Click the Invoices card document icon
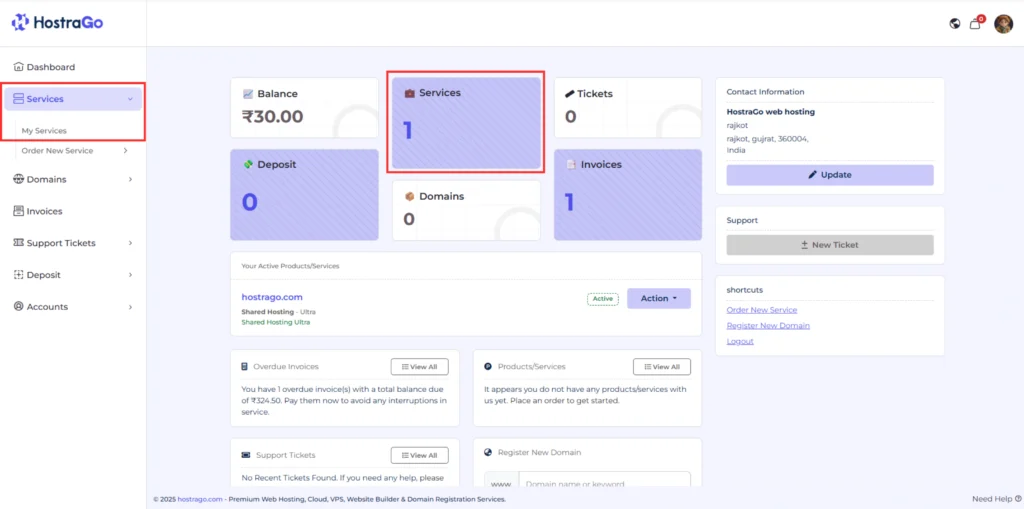Image resolution: width=1024 pixels, height=509 pixels. coord(571,165)
